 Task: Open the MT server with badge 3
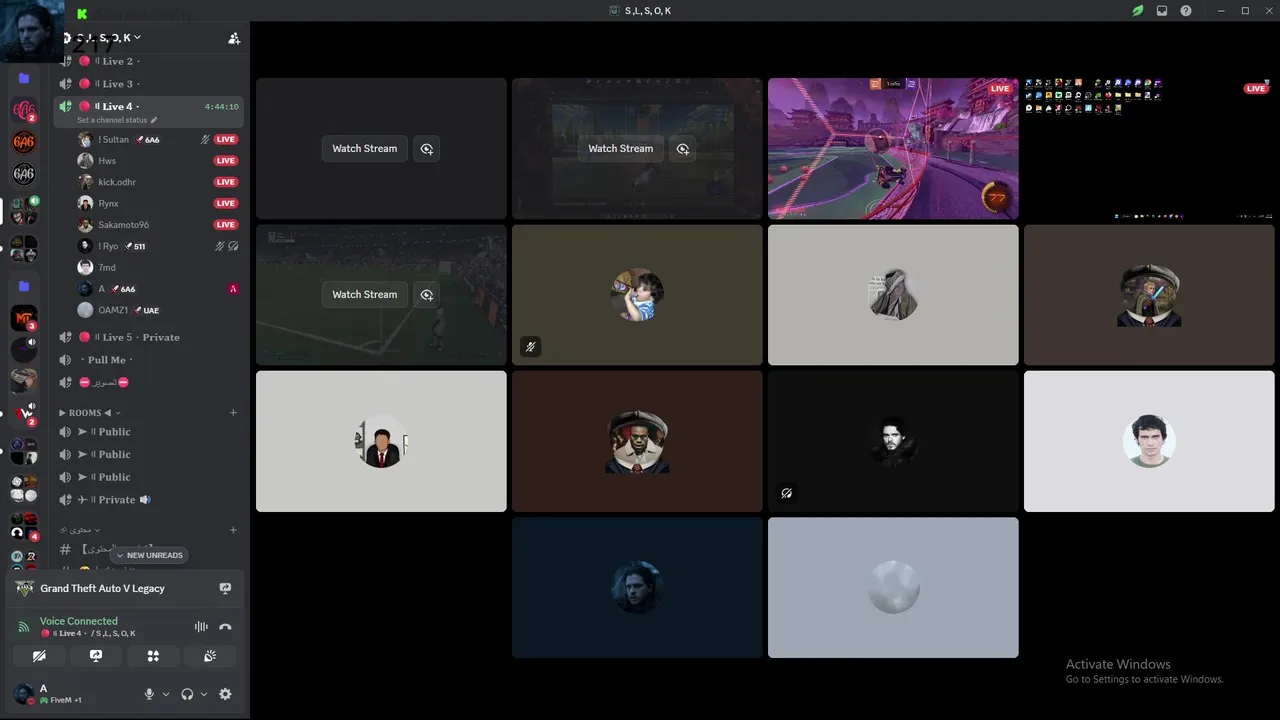(24, 319)
